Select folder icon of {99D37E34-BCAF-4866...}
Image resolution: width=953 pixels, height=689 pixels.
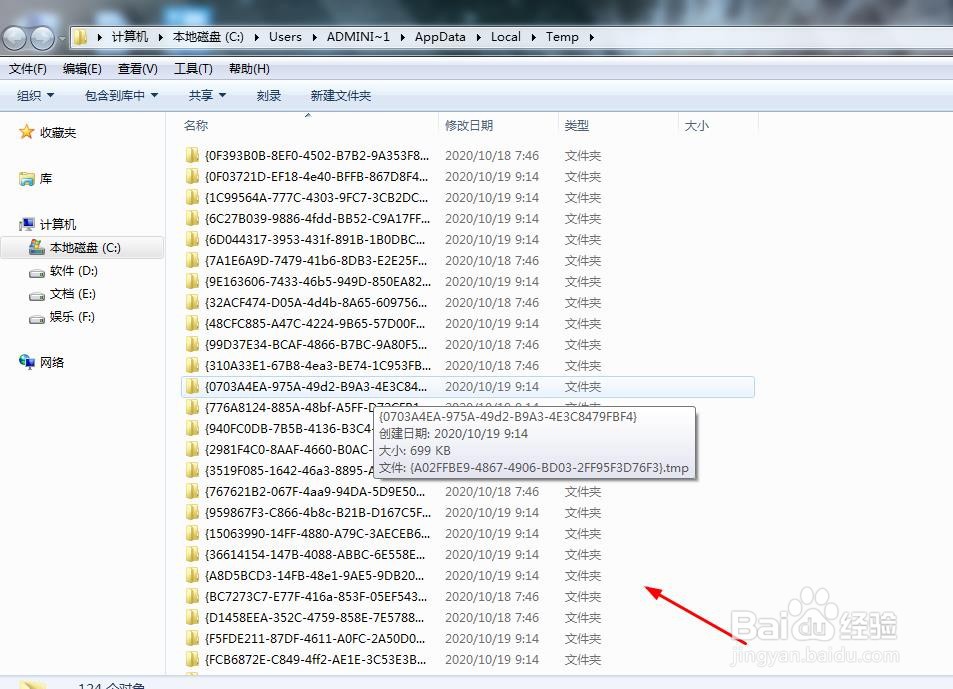click(192, 344)
